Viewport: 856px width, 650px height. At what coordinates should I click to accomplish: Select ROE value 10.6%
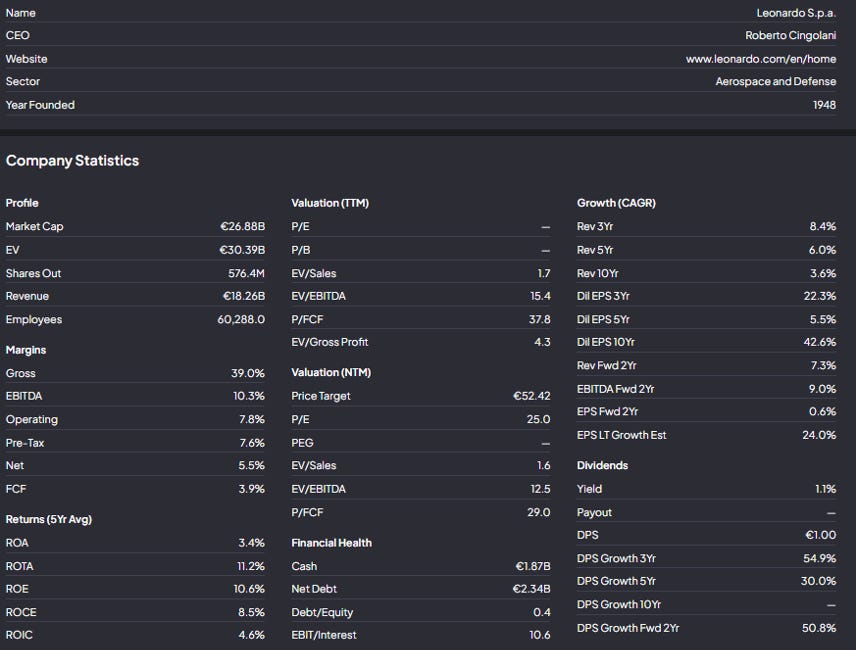(x=249, y=589)
